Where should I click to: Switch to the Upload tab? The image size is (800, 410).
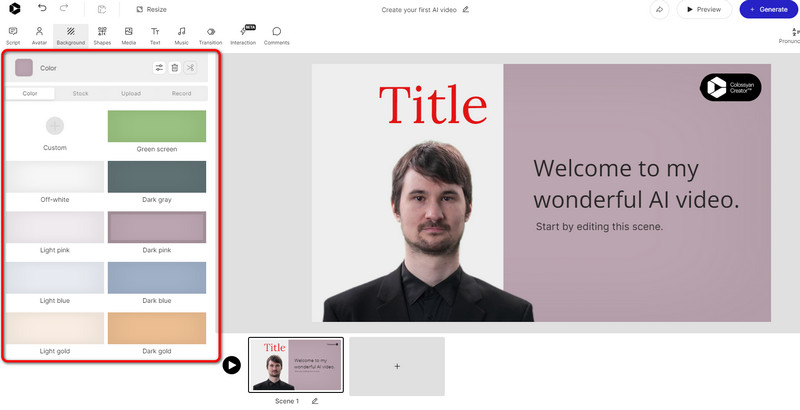(131, 93)
